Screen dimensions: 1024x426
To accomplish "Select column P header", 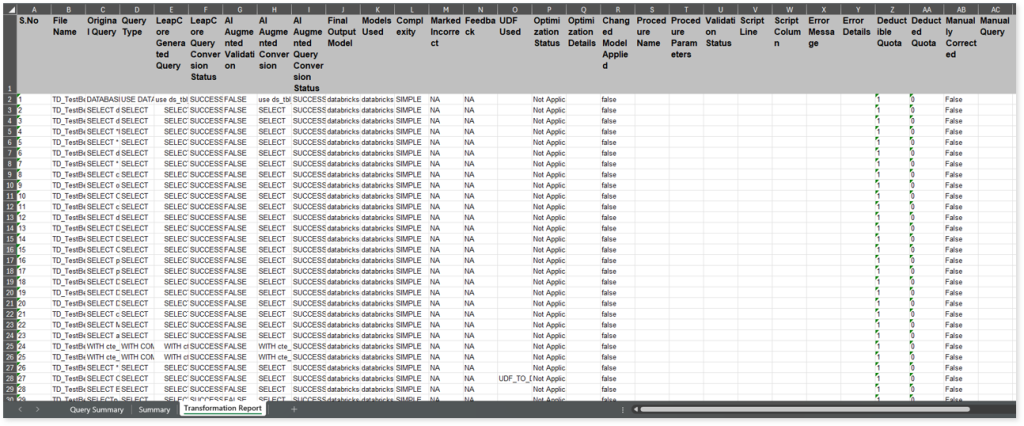I will pyautogui.click(x=548, y=9).
